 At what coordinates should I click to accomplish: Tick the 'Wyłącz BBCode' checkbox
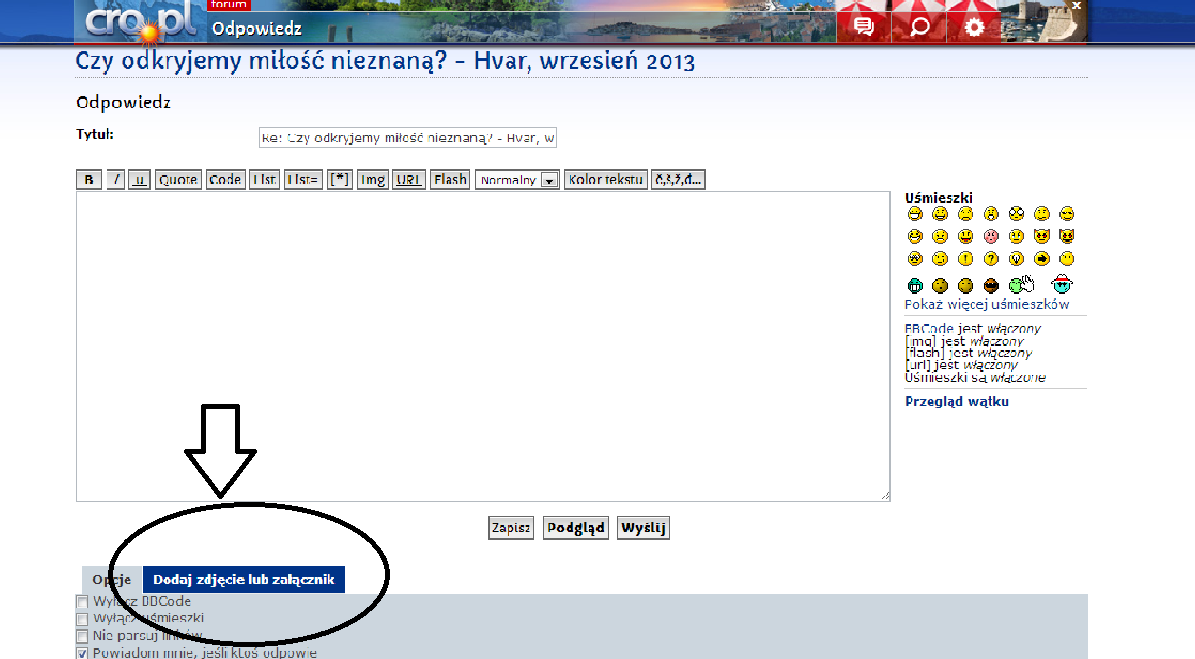click(82, 602)
